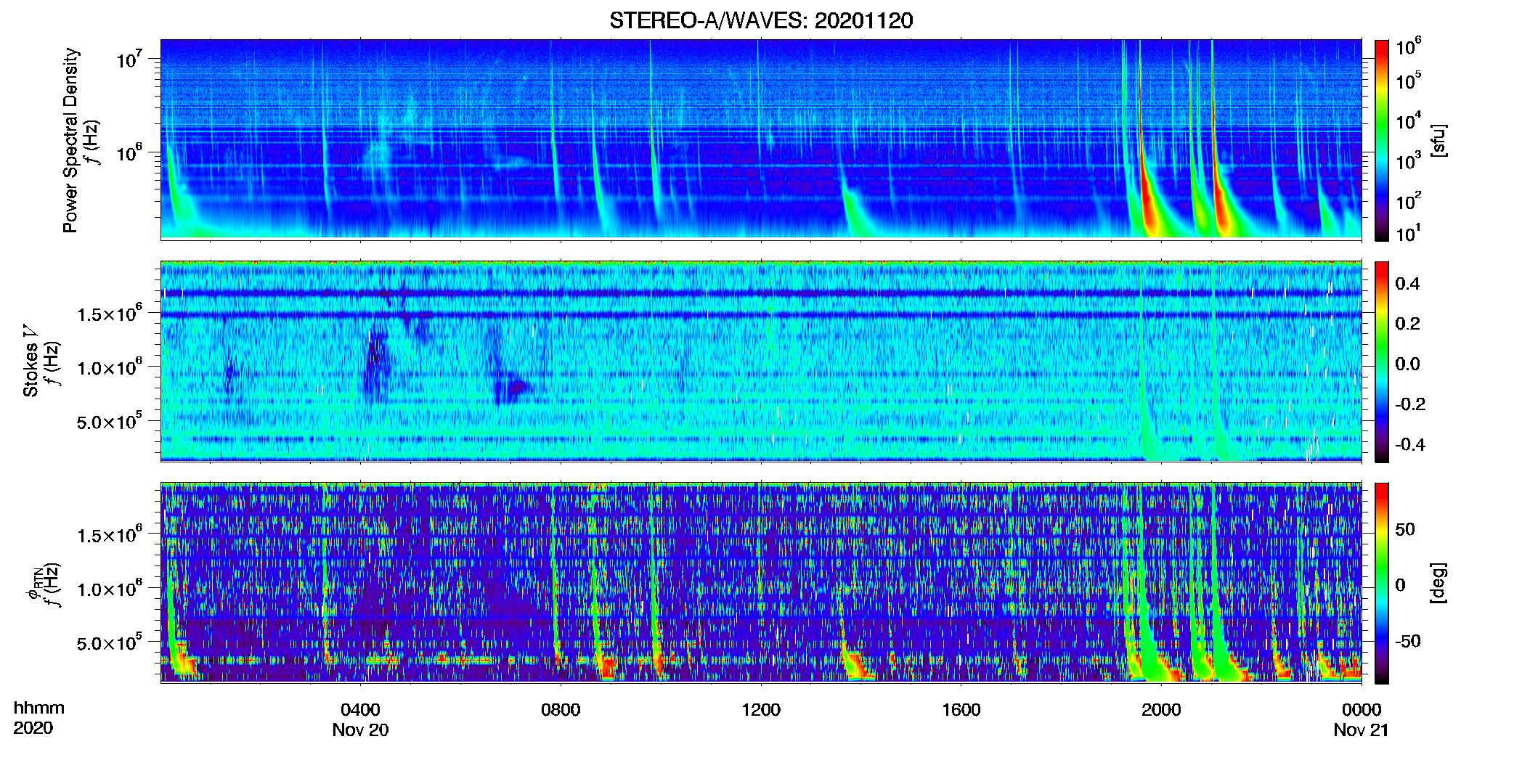
Task: Click the 1.0×10⁶ frequency tick in Stokes V panel
Action: point(109,367)
